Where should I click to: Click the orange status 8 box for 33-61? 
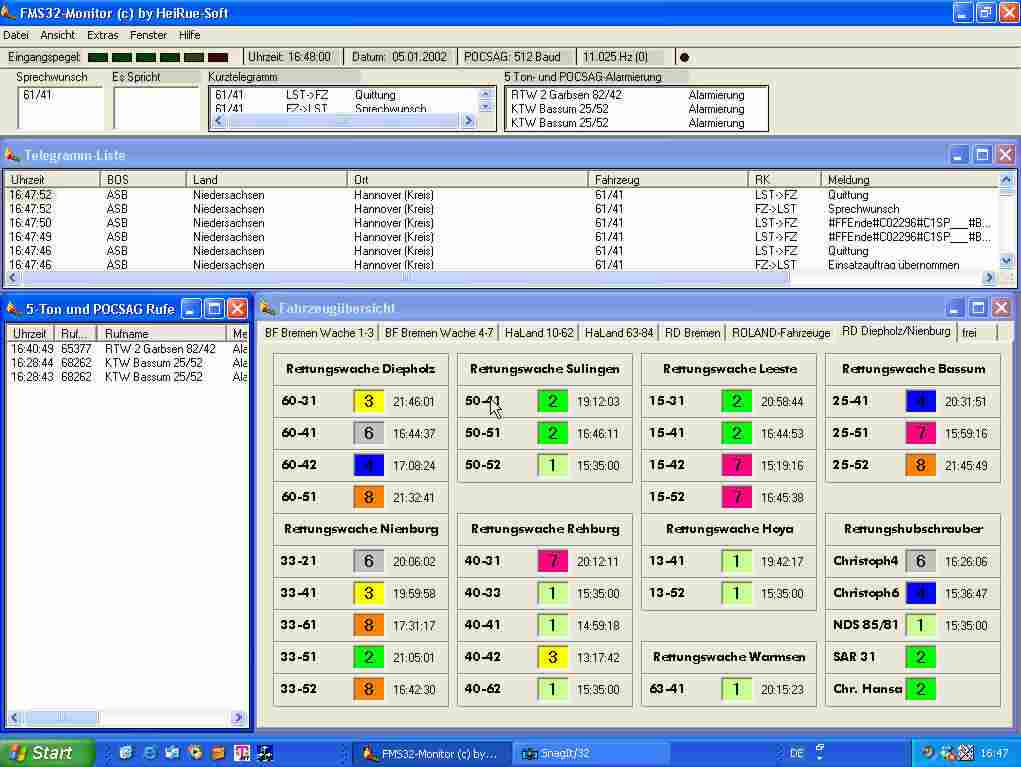tap(368, 626)
